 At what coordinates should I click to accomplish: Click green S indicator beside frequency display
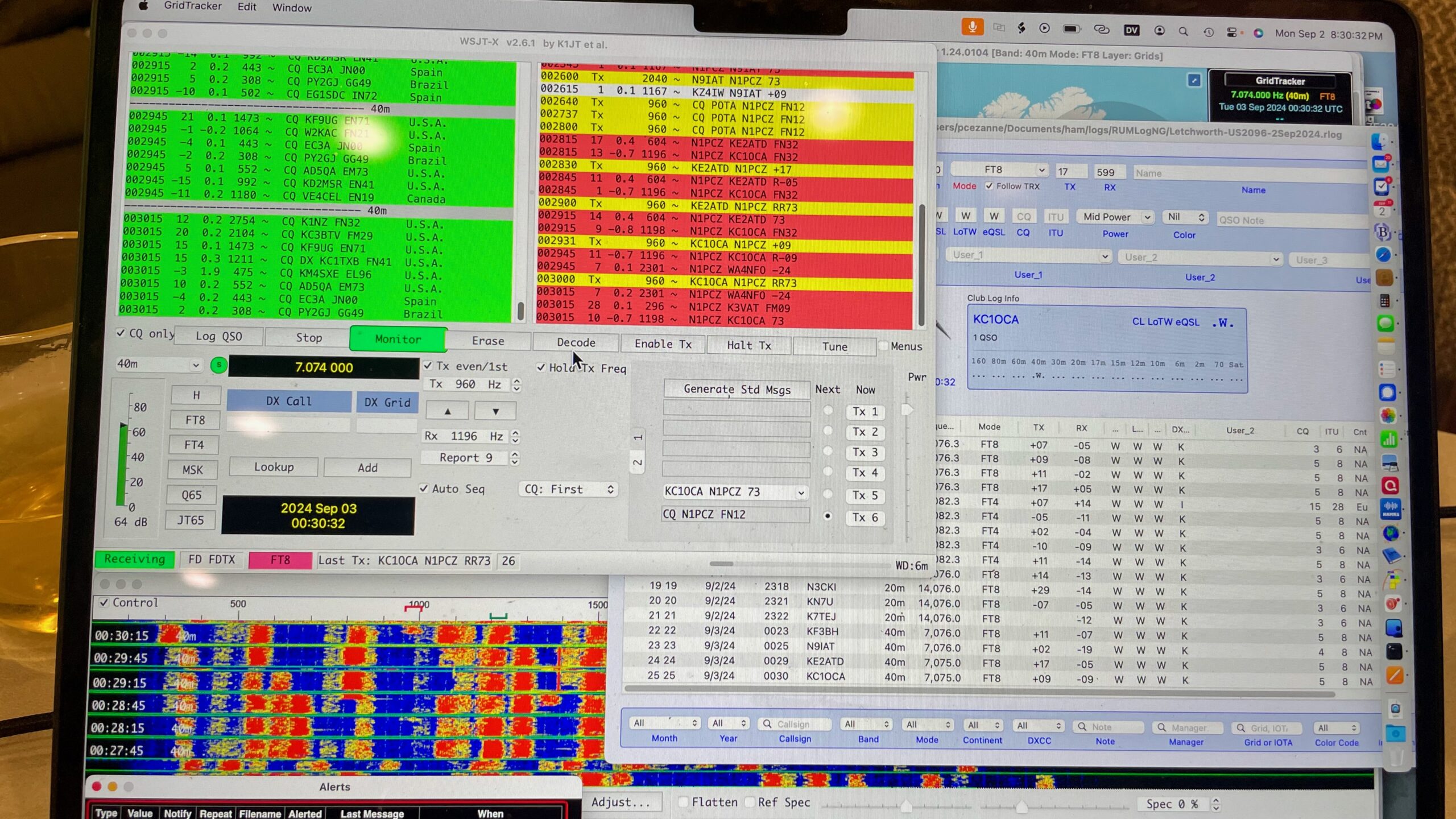point(218,365)
